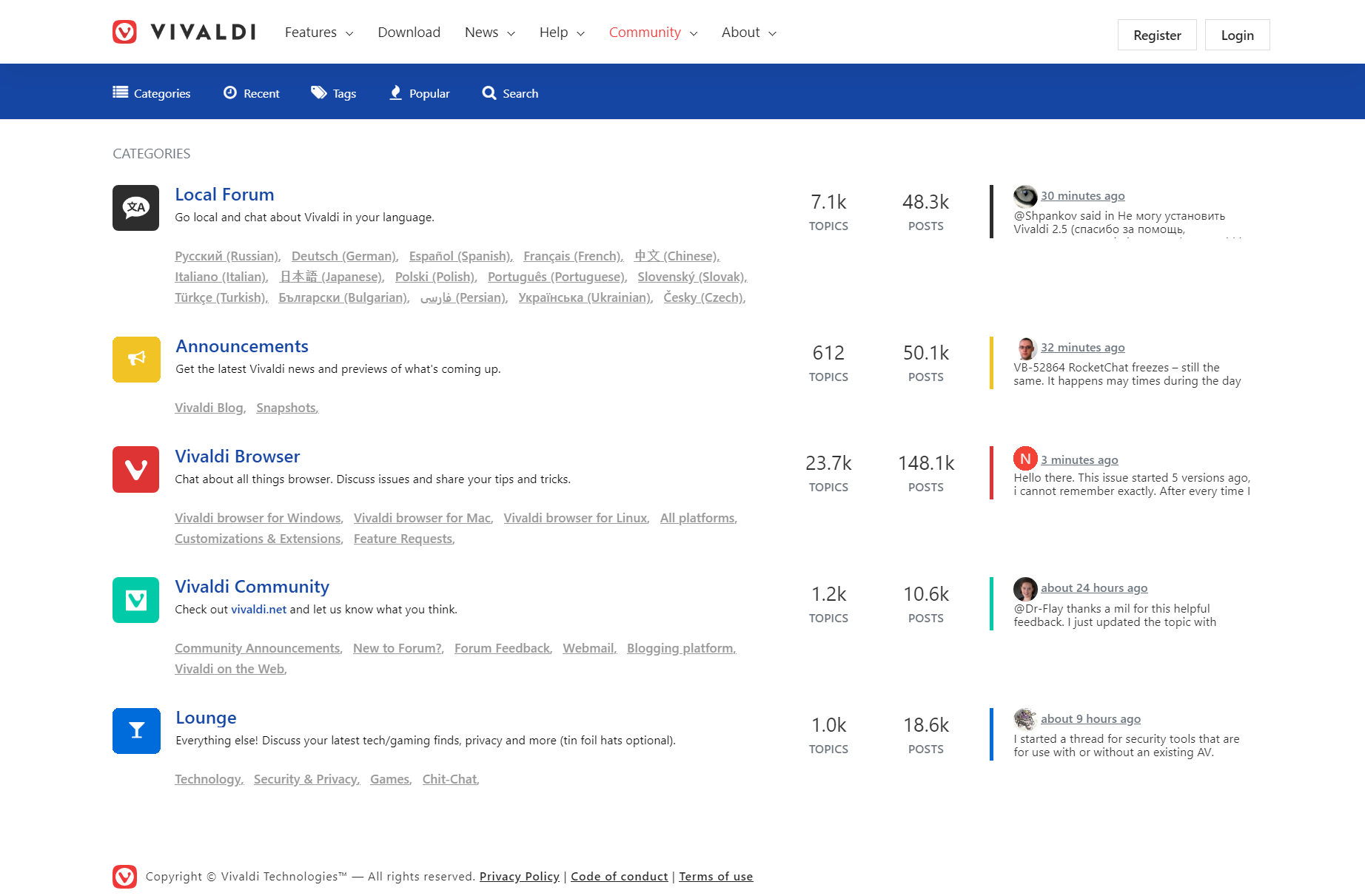Click the avatar beside 32 minutes ago

point(1025,348)
